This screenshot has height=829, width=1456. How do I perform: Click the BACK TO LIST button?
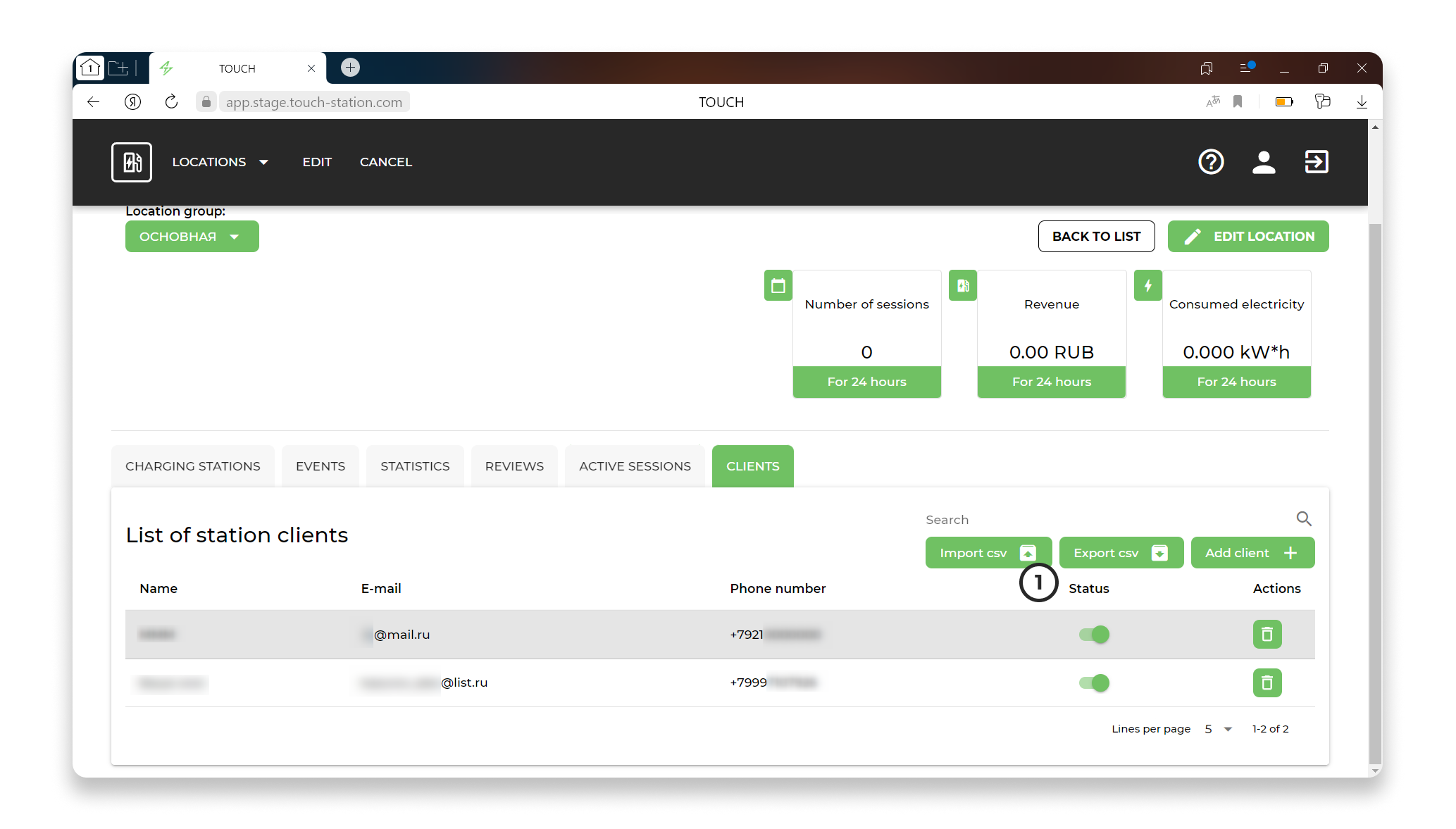tap(1096, 237)
